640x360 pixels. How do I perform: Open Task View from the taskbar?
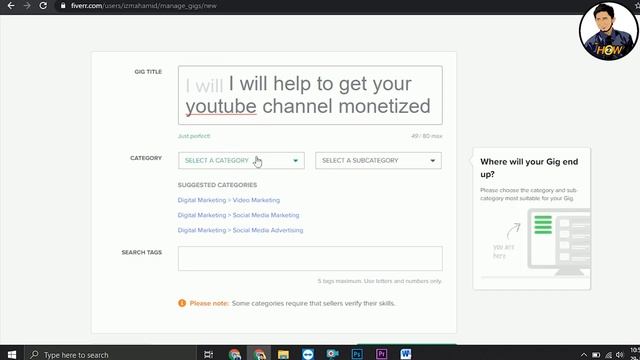(x=208, y=354)
